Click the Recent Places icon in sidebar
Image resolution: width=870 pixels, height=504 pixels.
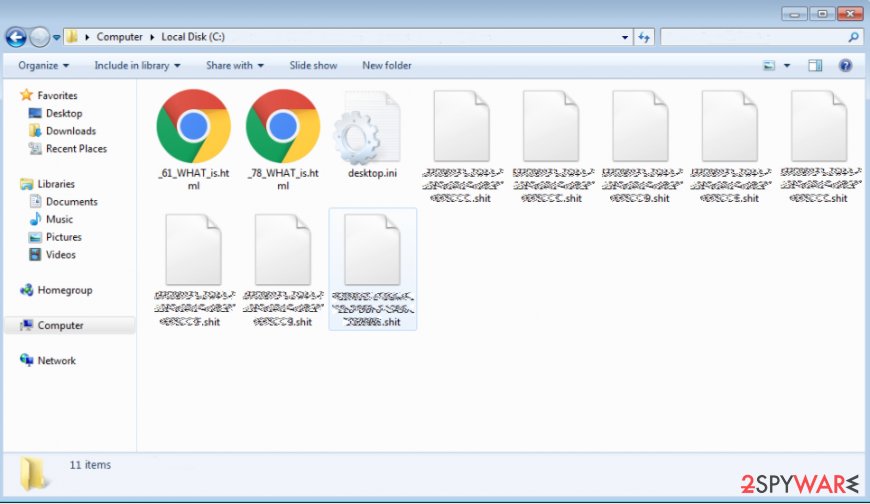point(35,148)
